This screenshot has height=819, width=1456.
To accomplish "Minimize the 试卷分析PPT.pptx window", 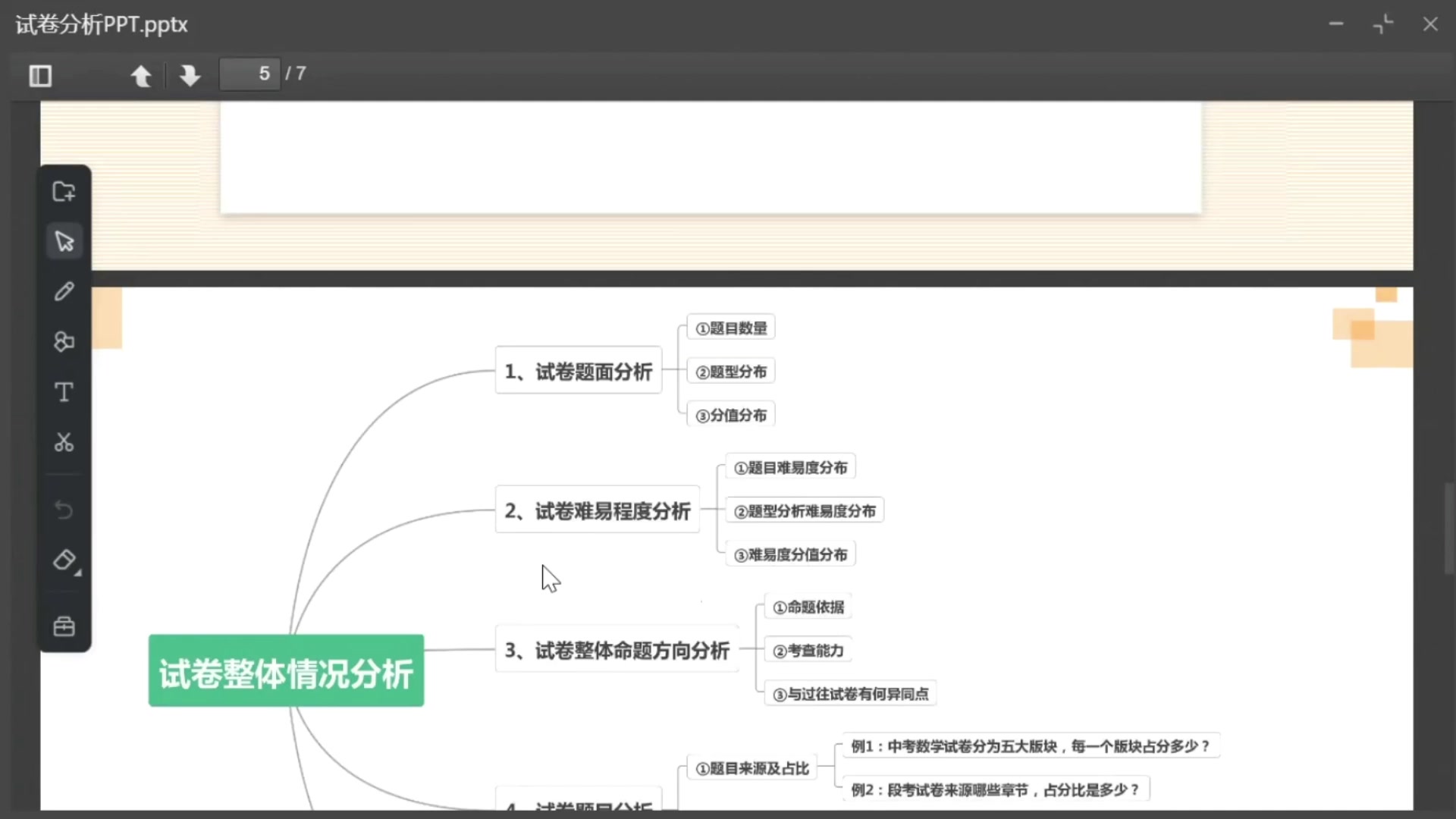I will tap(1336, 24).
